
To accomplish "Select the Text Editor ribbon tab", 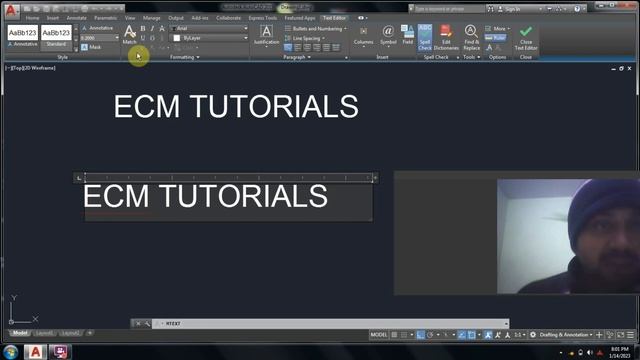I will (x=334, y=18).
